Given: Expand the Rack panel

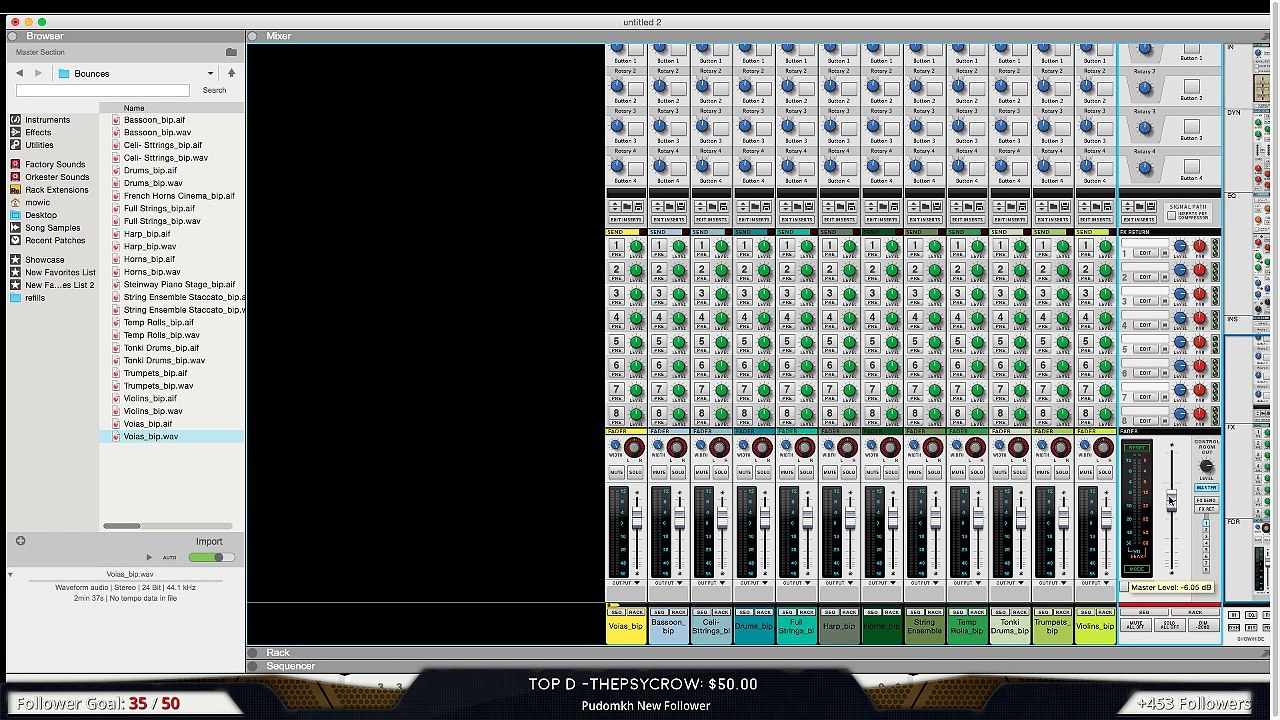Looking at the screenshot, I should tap(254, 653).
